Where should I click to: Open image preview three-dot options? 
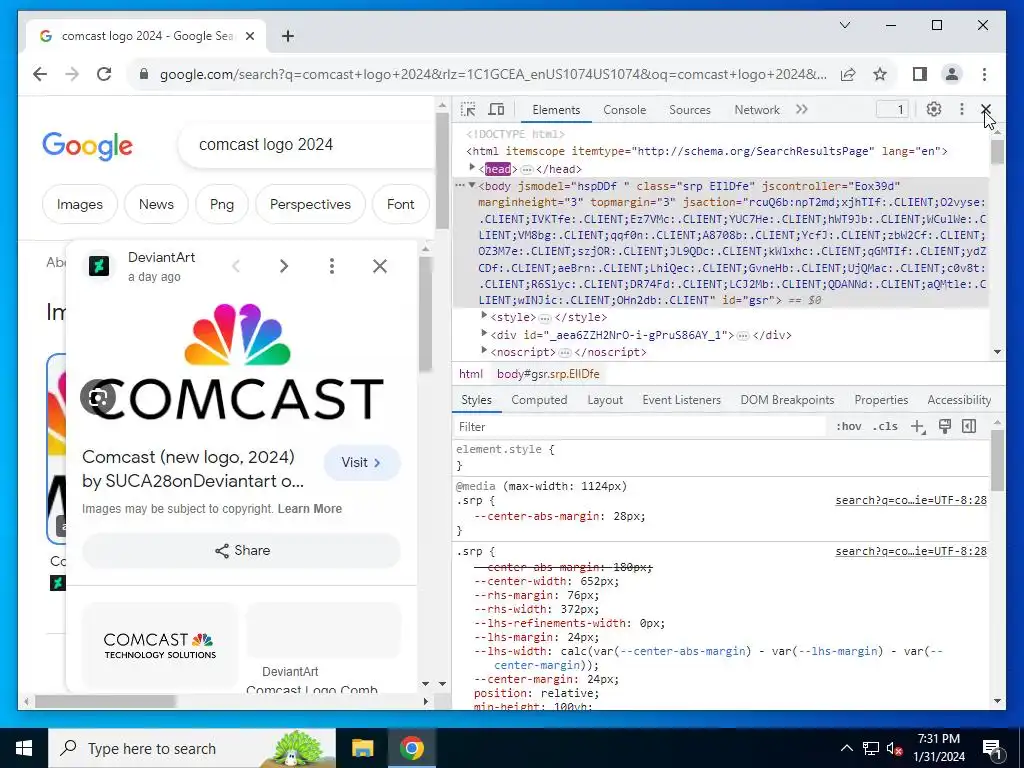(x=332, y=266)
